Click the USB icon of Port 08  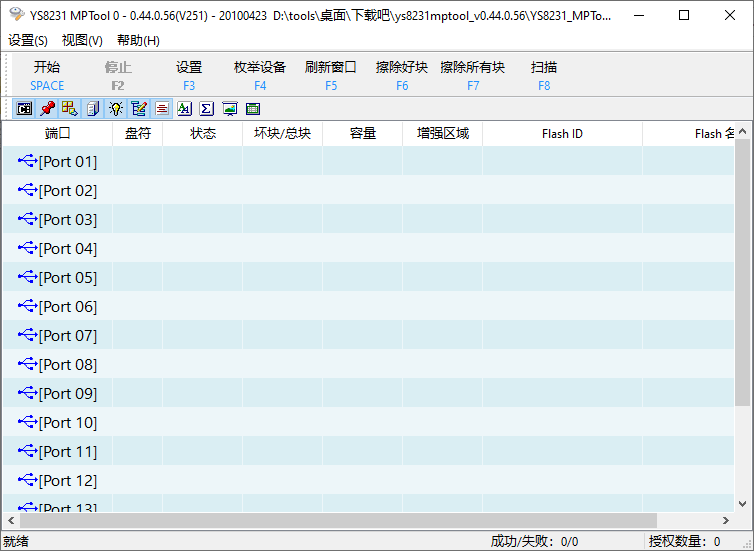[28, 363]
